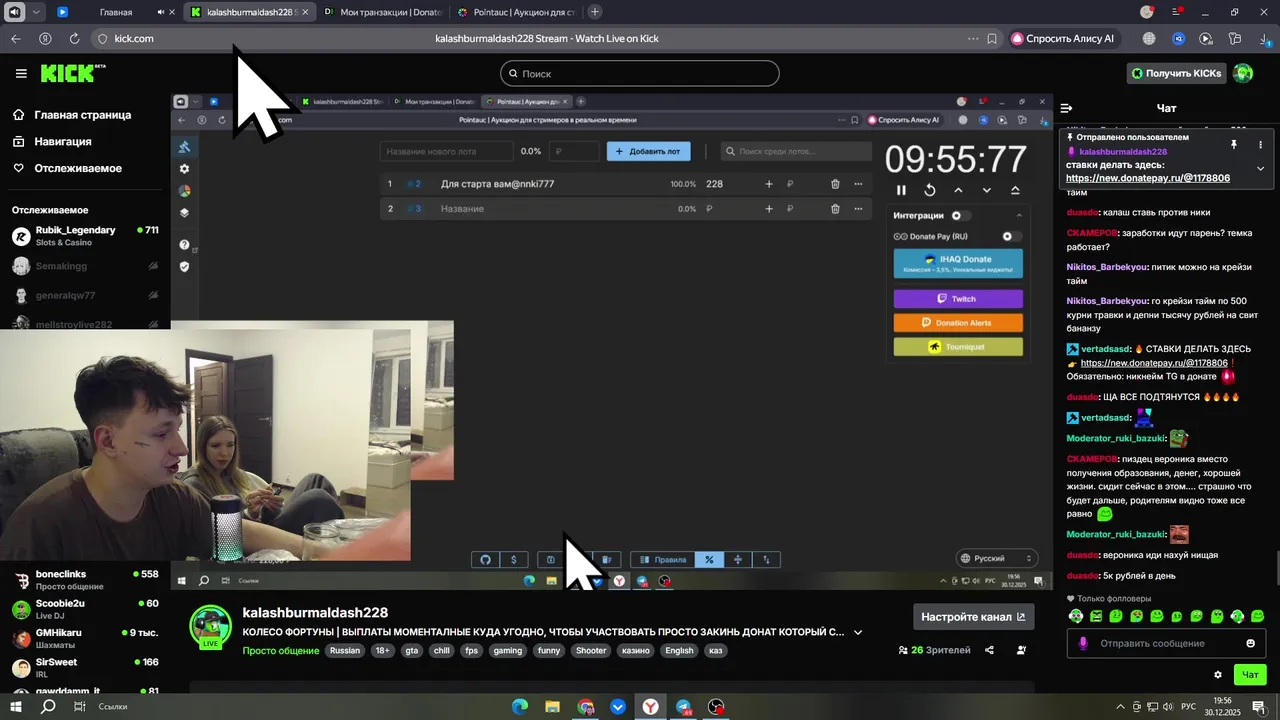
Task: Open the Rubik_Legendary channel in the sidebar
Action: click(85, 236)
